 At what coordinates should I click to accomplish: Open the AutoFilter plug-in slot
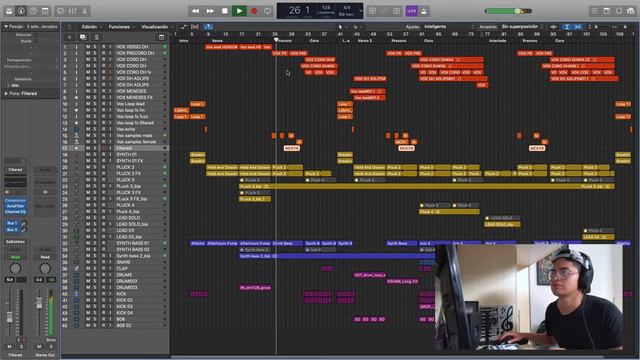click(16, 206)
